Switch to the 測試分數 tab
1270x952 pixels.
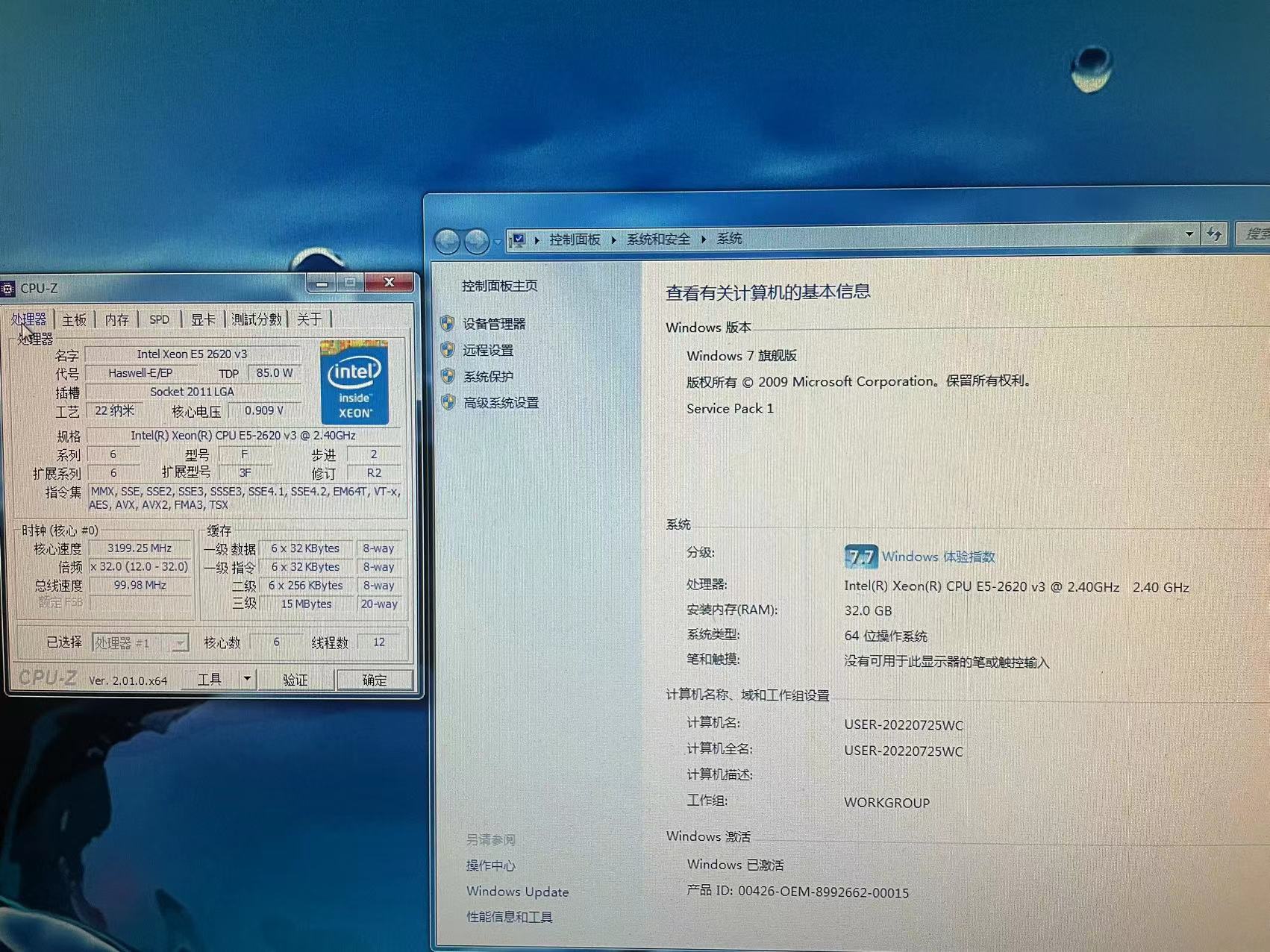coord(256,319)
